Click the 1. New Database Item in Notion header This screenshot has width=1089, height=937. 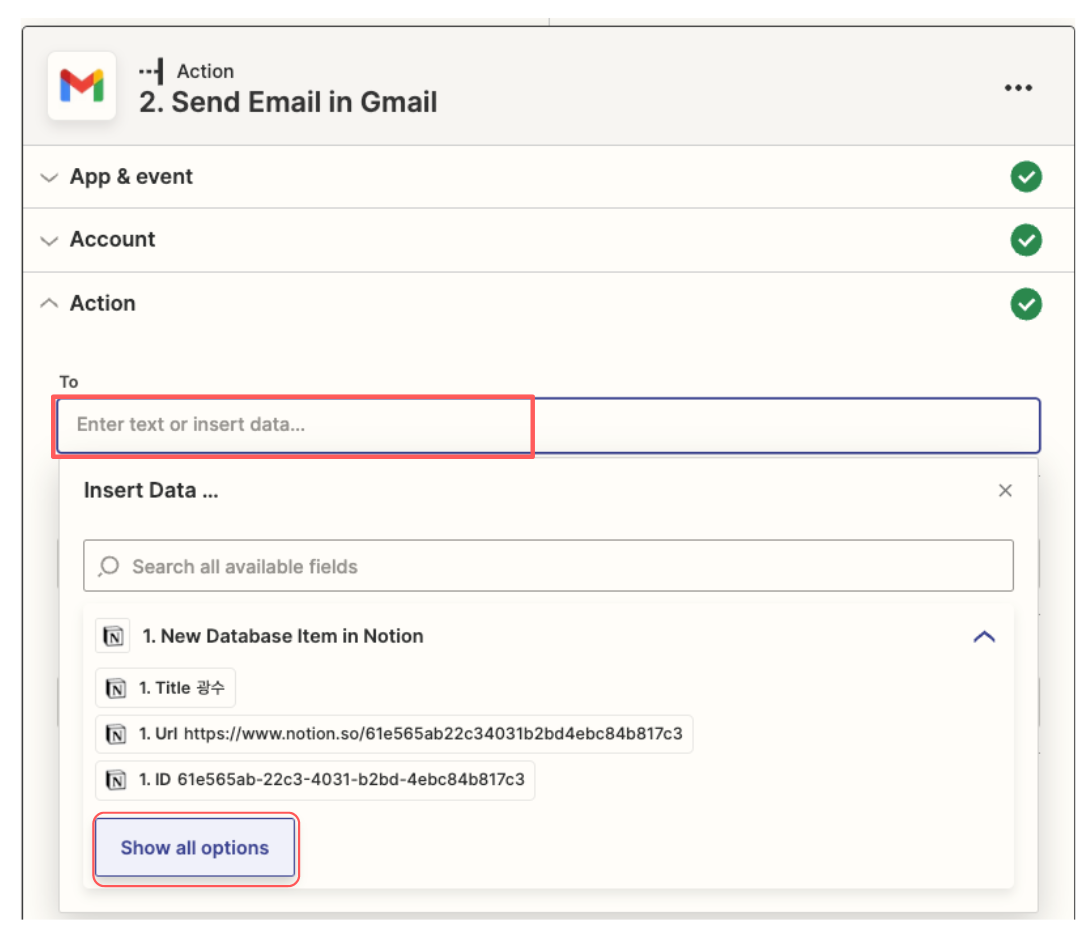pos(283,636)
